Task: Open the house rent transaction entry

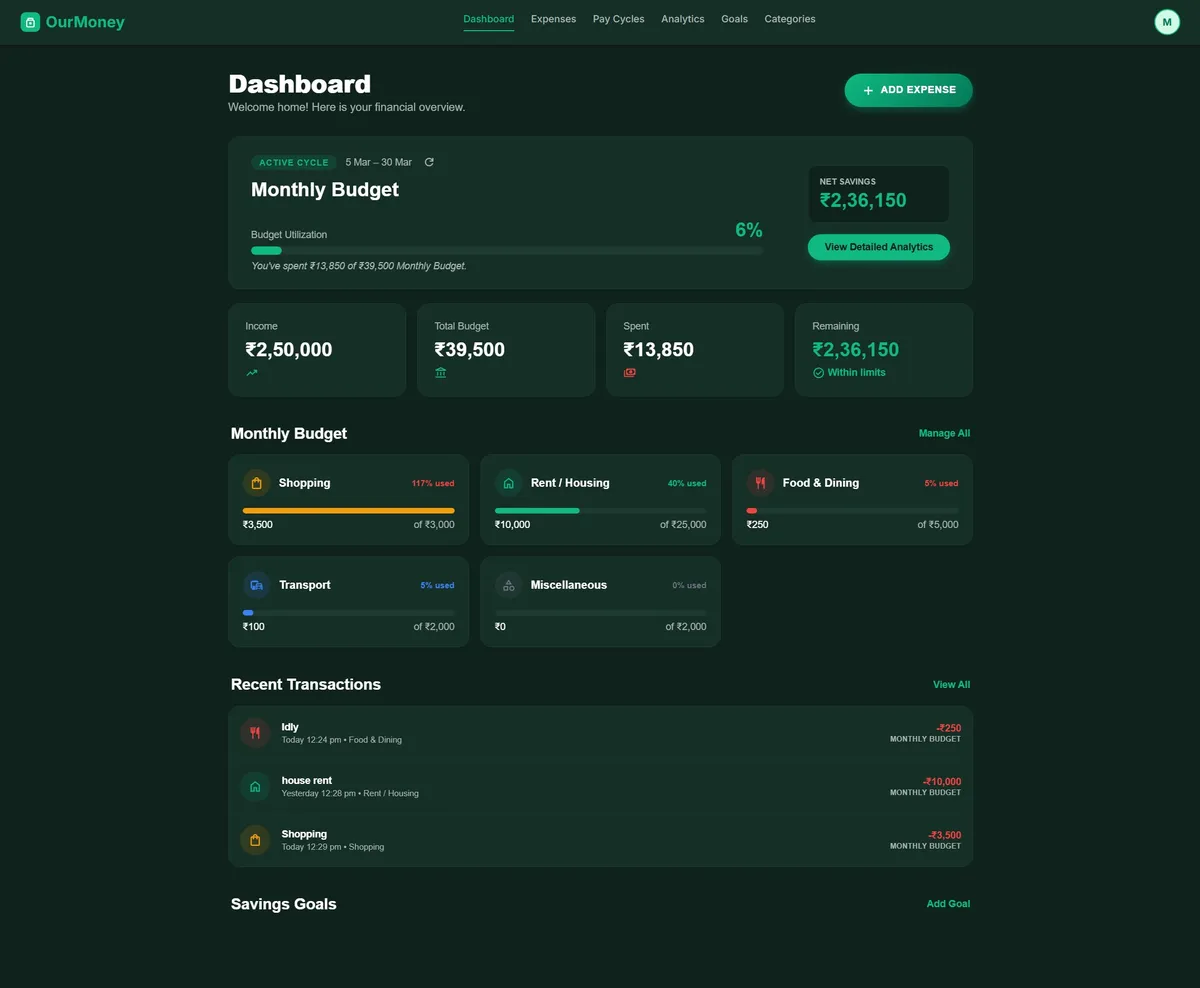Action: click(x=600, y=786)
